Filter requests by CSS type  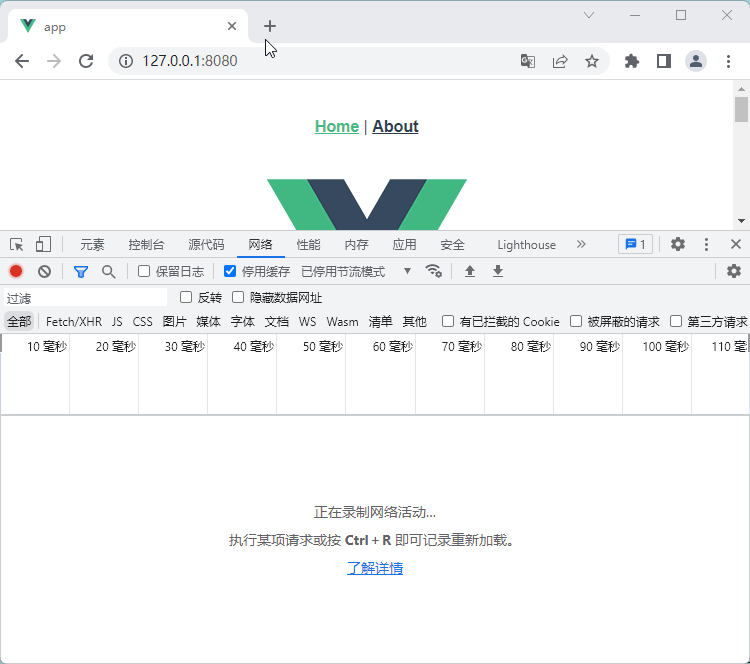[143, 321]
